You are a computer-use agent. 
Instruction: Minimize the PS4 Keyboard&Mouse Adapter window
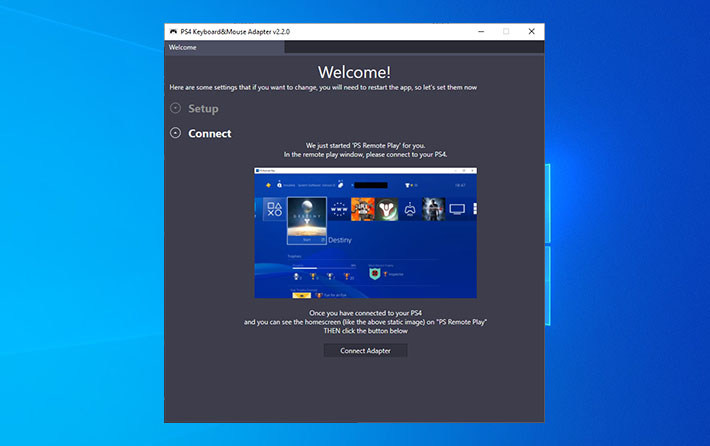[481, 31]
